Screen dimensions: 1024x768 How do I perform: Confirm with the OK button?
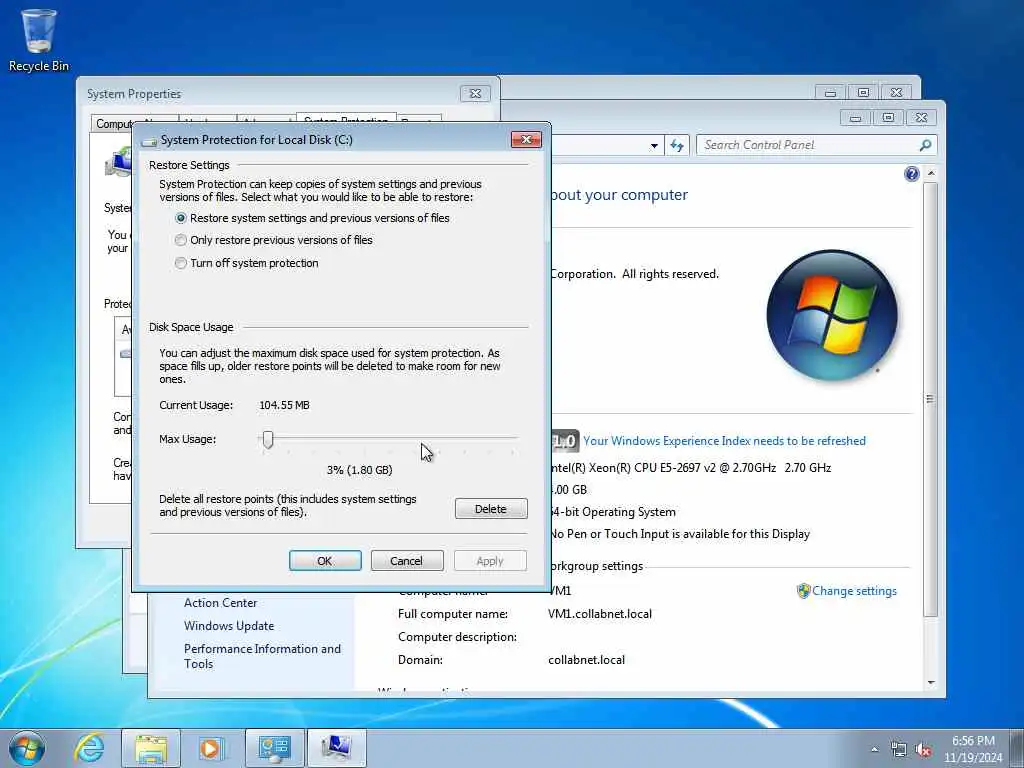tap(325, 561)
